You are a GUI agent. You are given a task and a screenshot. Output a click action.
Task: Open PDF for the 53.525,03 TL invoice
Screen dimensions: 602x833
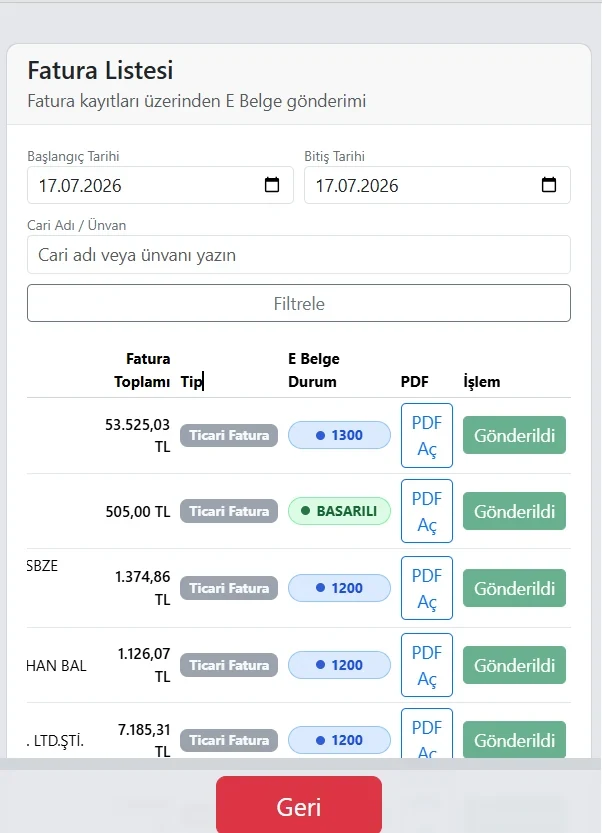[x=427, y=436]
